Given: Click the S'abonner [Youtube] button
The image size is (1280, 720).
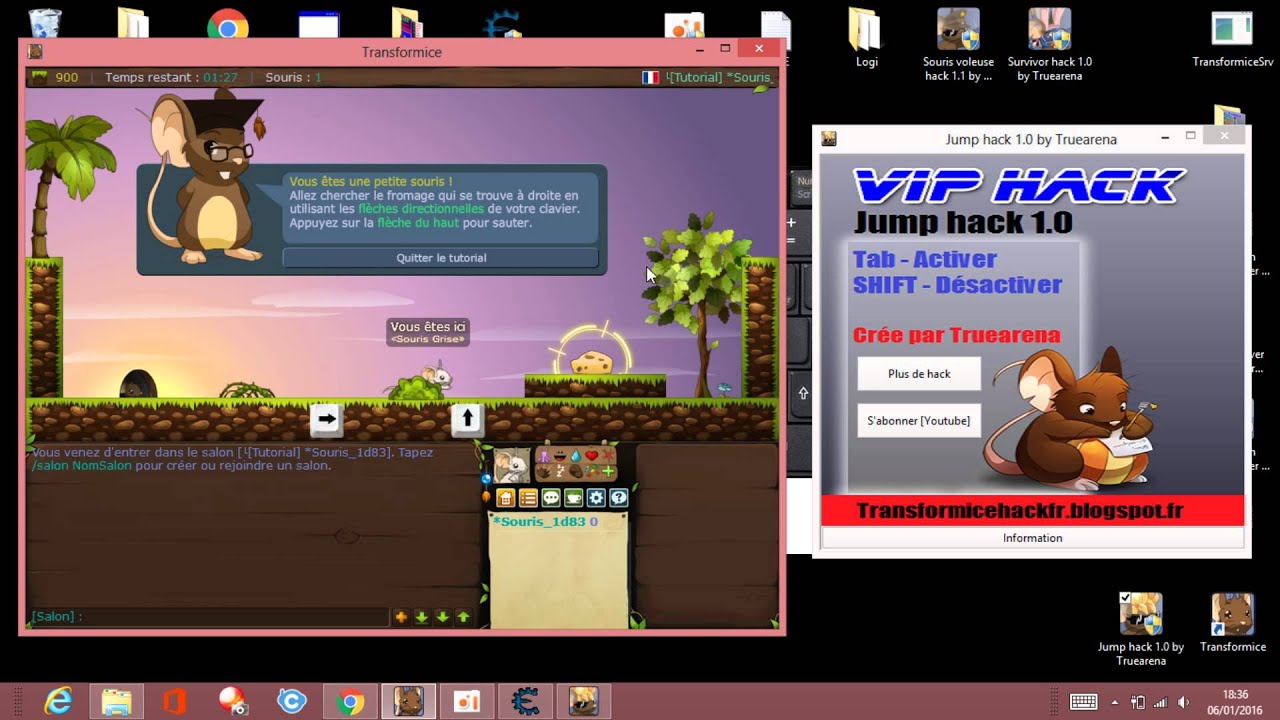Looking at the screenshot, I should tap(919, 421).
